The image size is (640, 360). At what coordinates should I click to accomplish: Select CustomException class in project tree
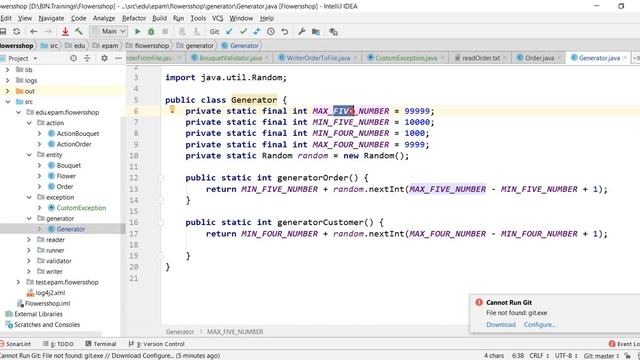click(x=81, y=208)
